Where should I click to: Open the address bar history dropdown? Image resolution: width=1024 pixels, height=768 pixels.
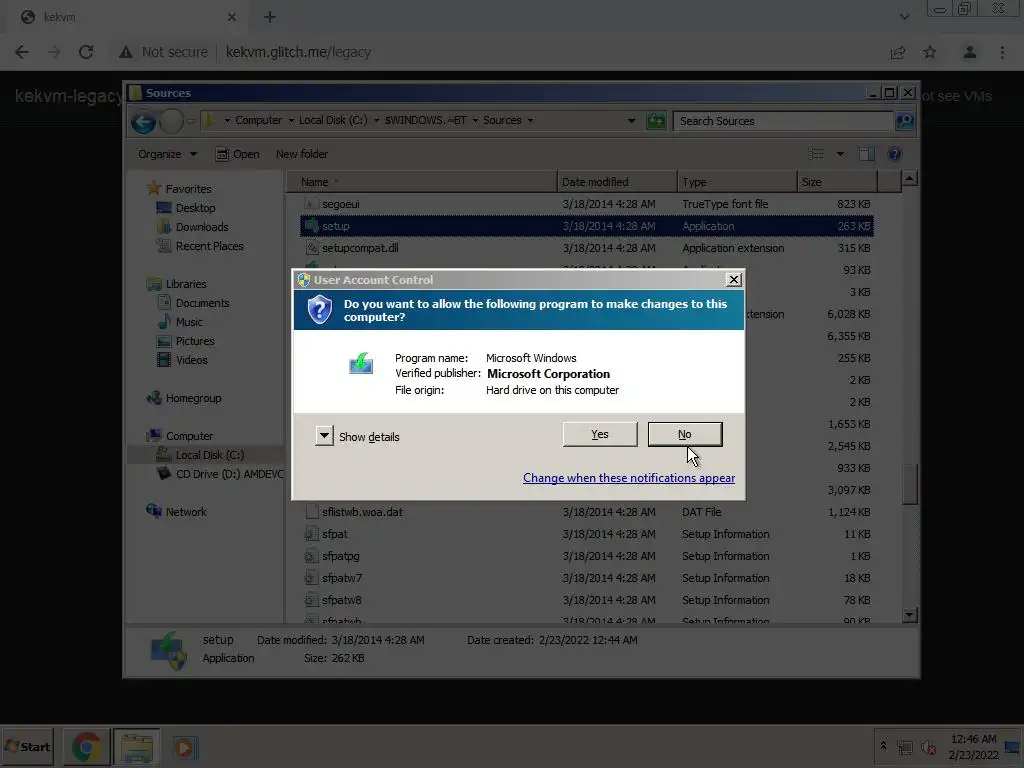[631, 121]
